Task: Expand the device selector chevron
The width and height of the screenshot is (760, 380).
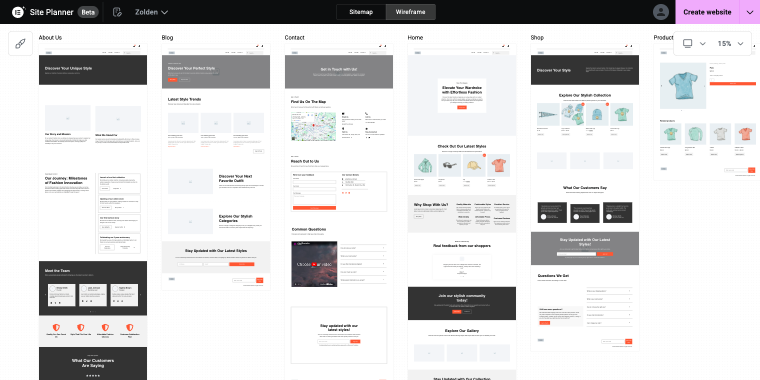Action: 703,44
